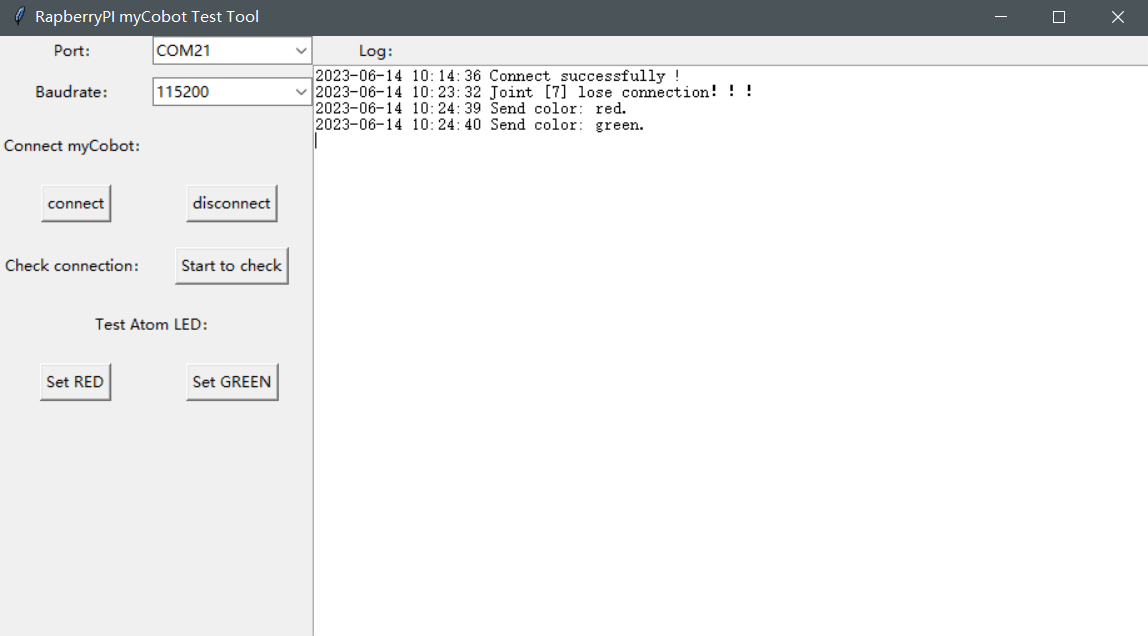The image size is (1148, 636).
Task: Start the connection check
Action: point(231,266)
